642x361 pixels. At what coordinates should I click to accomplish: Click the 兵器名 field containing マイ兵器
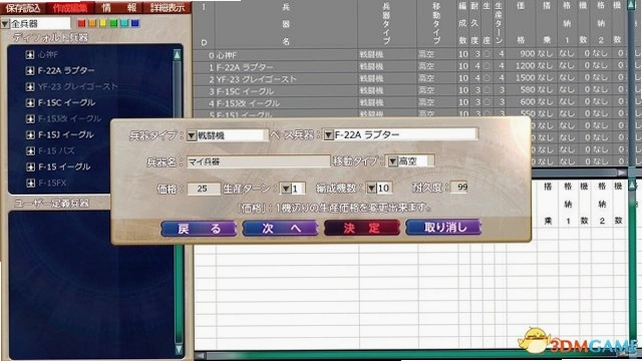point(258,162)
